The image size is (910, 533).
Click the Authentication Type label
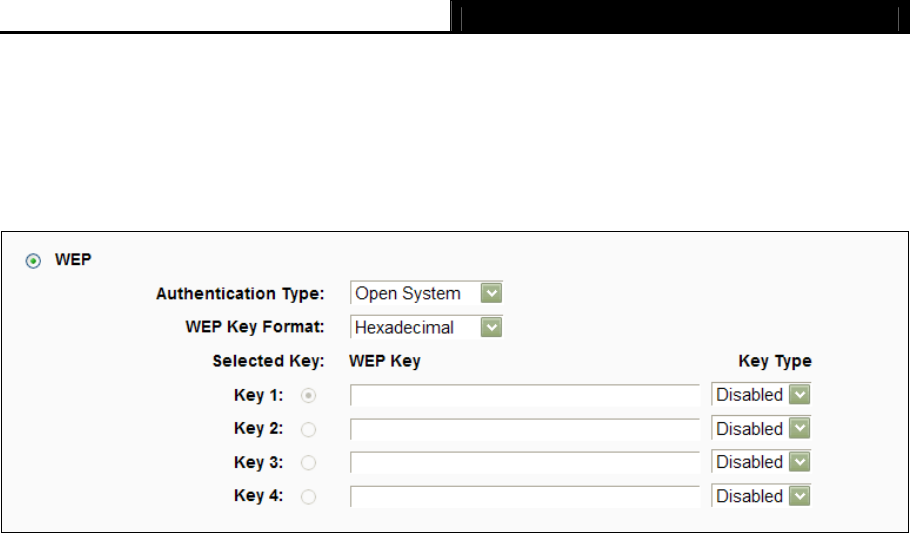240,294
